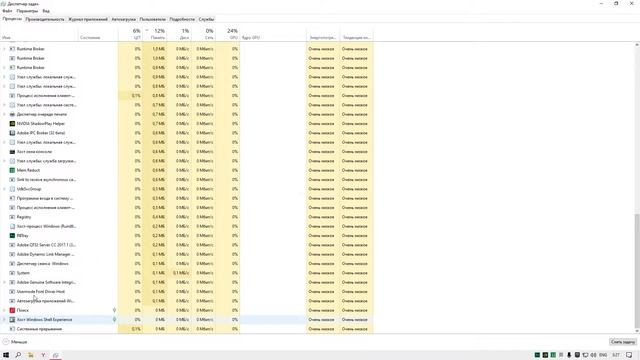This screenshot has width=640, height=360.
Task: Click the System process icon
Action: [12, 273]
